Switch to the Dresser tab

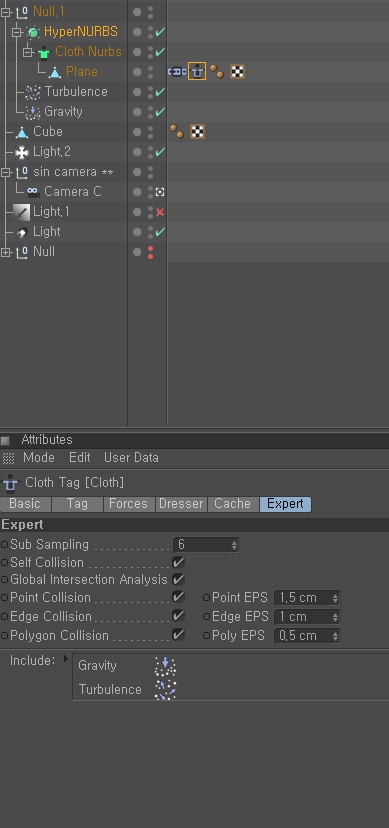point(181,504)
